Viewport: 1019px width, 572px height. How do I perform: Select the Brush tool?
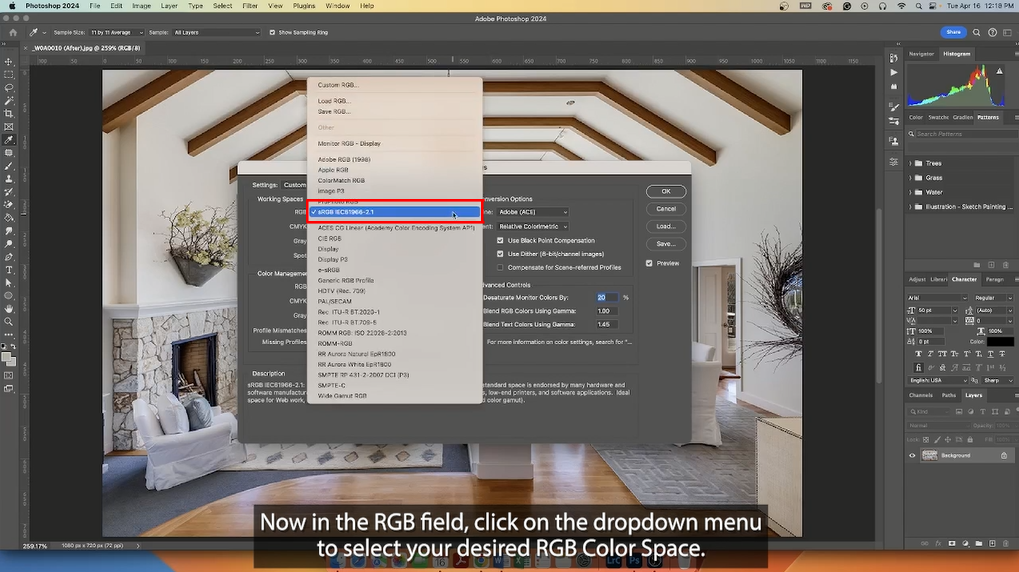tap(9, 166)
